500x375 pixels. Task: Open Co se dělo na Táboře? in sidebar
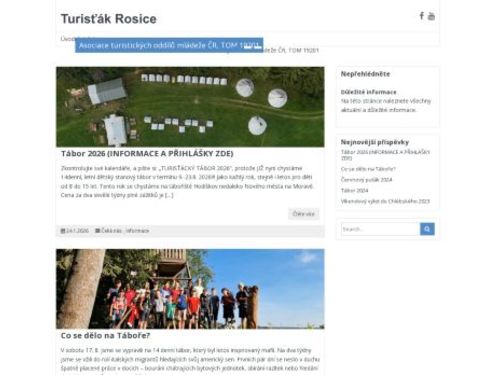[368, 169]
